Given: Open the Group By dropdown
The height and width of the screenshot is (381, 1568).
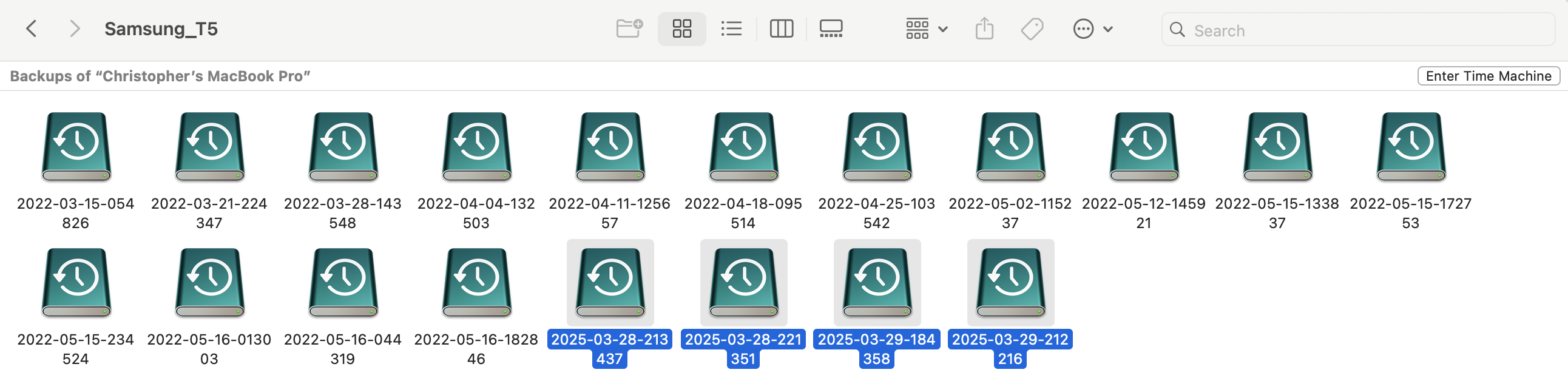Looking at the screenshot, I should 927,29.
